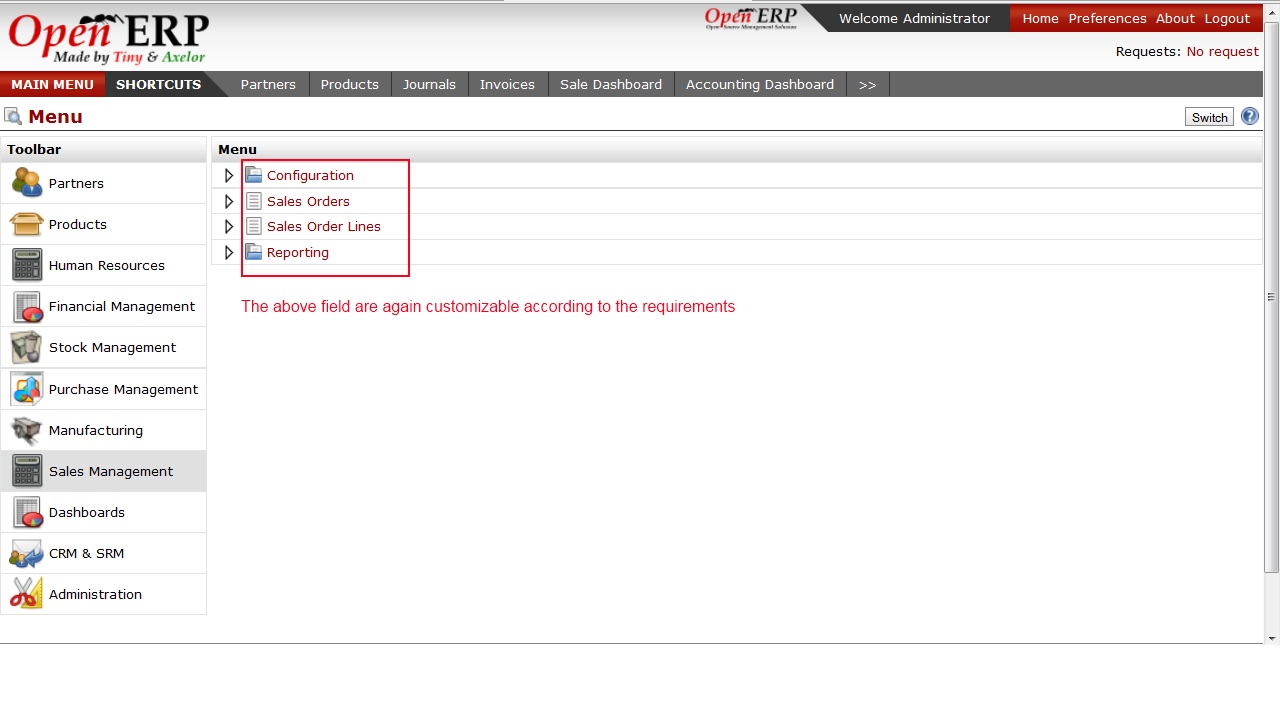Click the Logout link

(x=1227, y=18)
